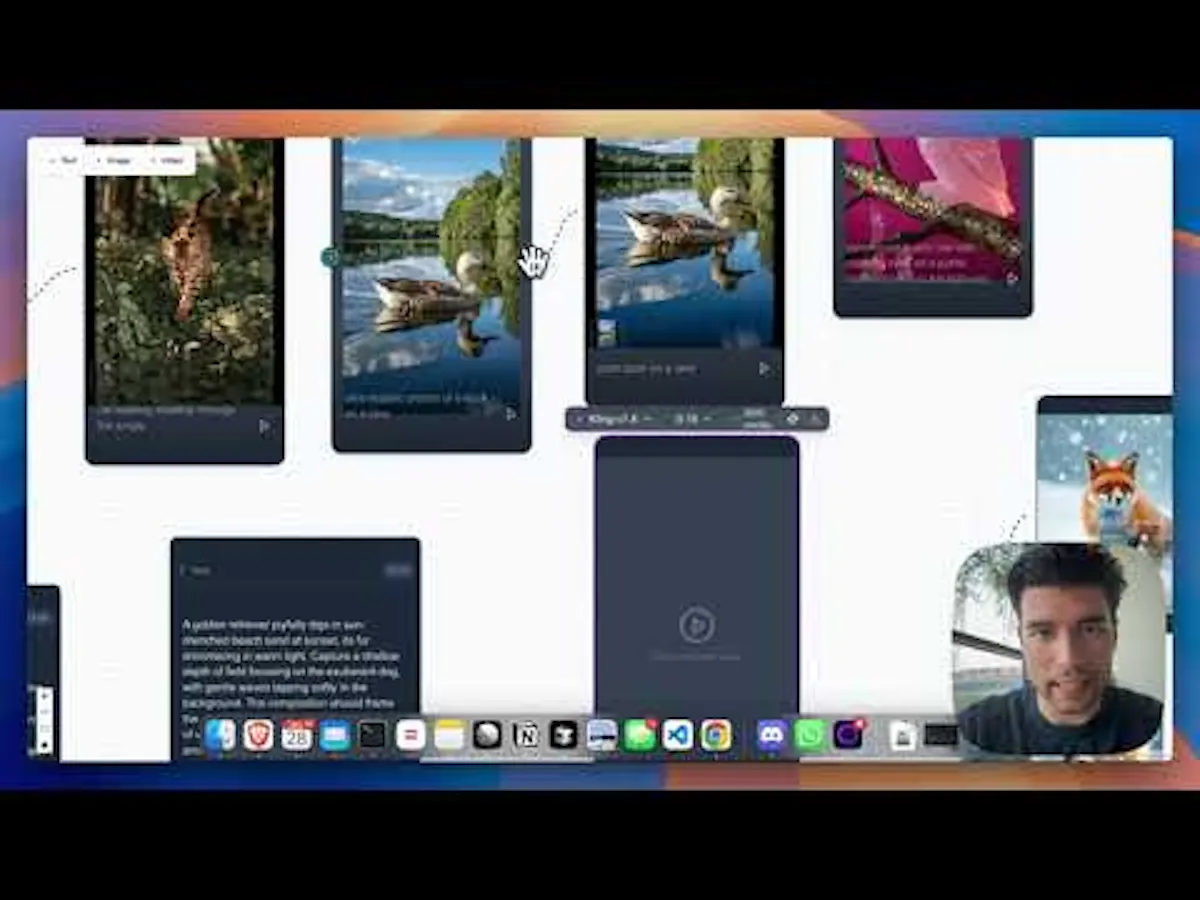Play the pink leaves video card
Screen dimensions: 1200x900
(1011, 278)
